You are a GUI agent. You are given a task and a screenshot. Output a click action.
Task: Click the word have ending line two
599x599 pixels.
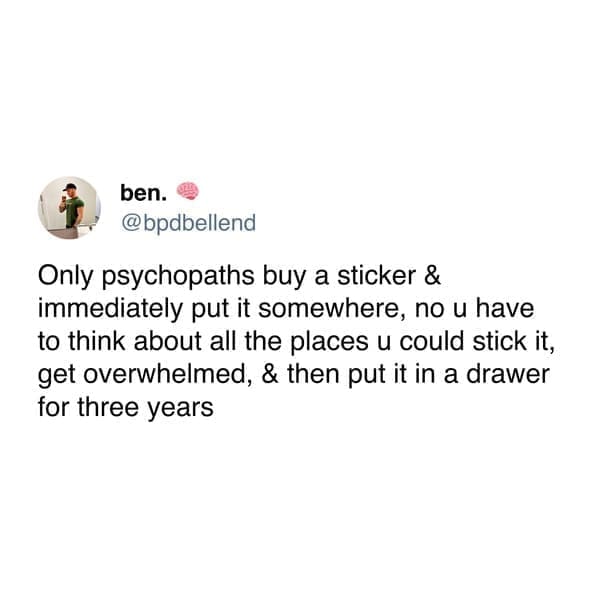(x=505, y=308)
